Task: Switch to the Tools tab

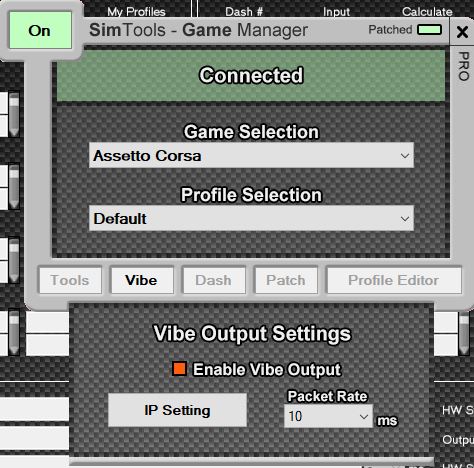Action: click(70, 280)
